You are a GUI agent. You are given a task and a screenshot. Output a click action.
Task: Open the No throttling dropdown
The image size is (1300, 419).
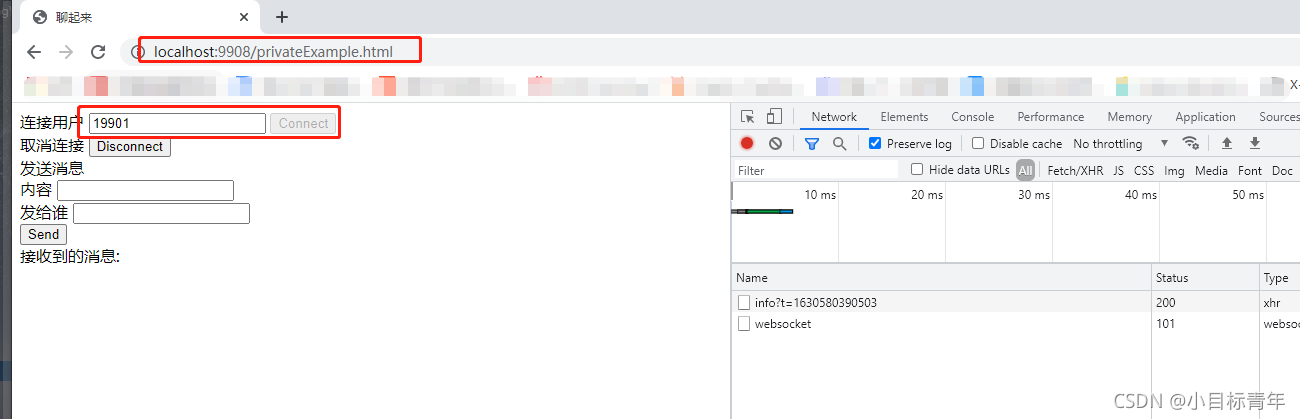click(1120, 143)
